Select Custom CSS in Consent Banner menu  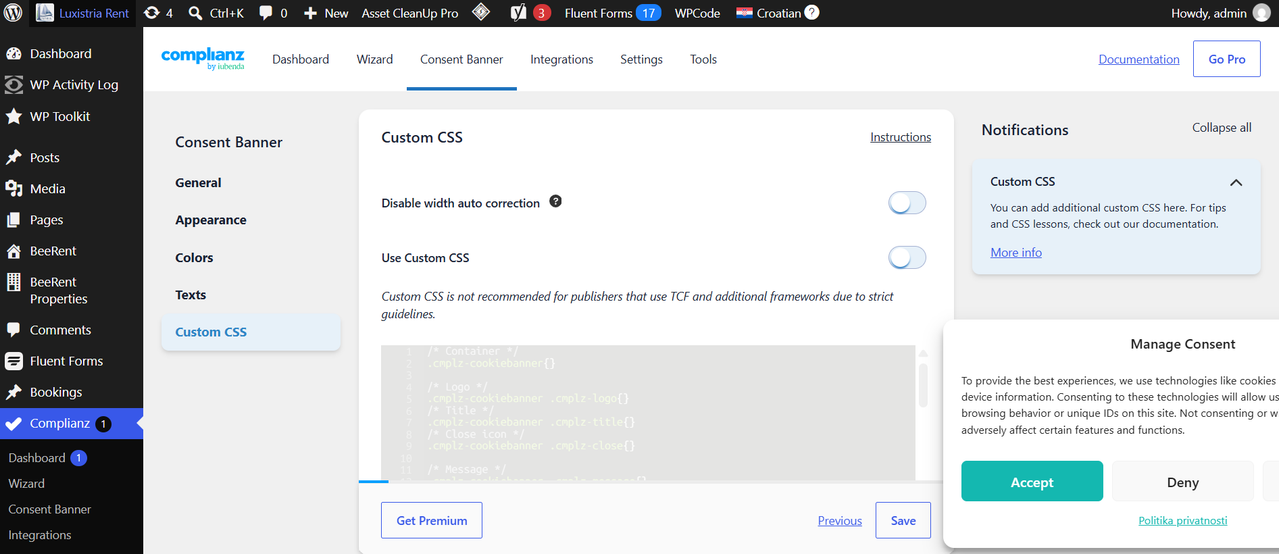click(250, 332)
